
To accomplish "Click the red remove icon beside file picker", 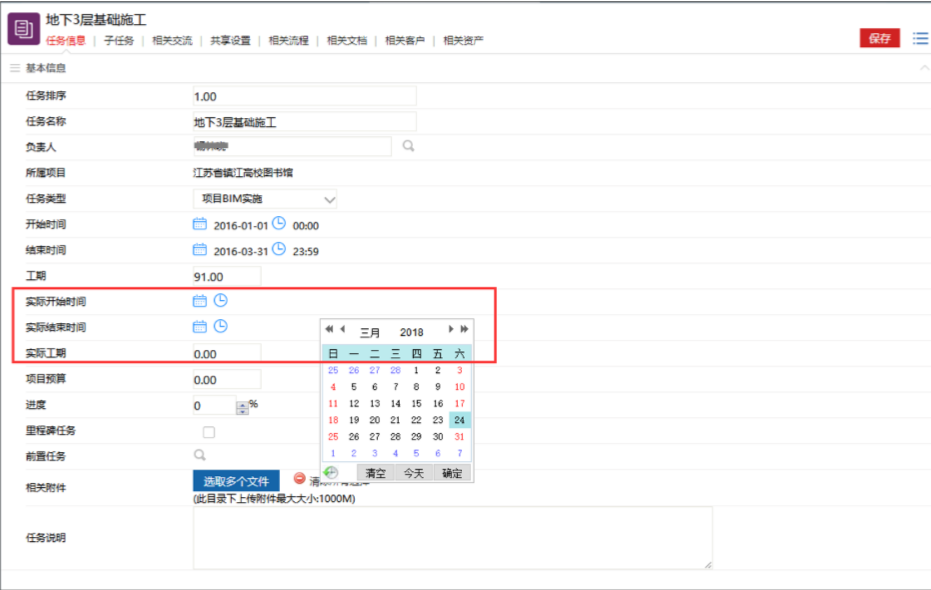I will click(x=299, y=478).
